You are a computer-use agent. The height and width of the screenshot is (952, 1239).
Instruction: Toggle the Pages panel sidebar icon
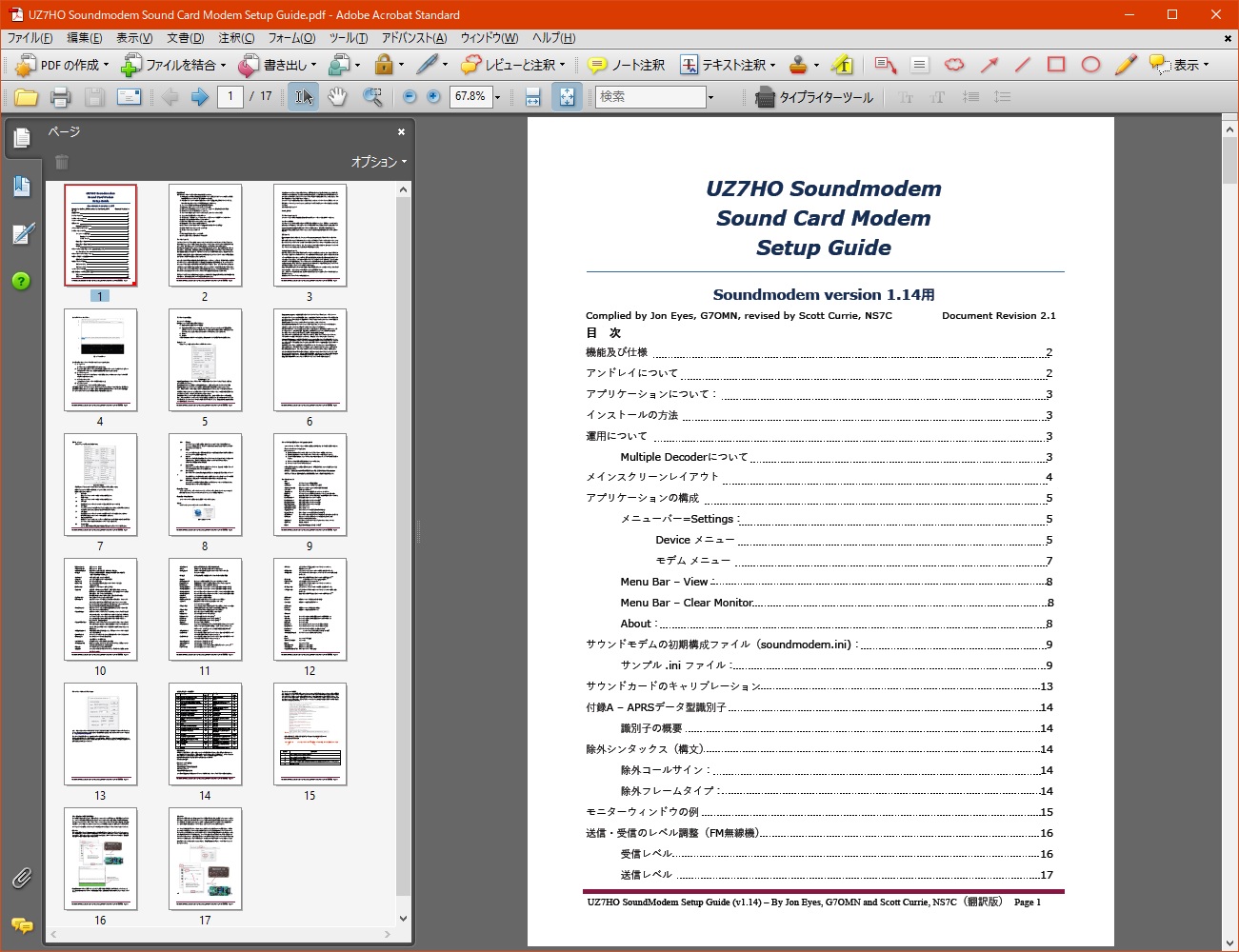(21, 139)
